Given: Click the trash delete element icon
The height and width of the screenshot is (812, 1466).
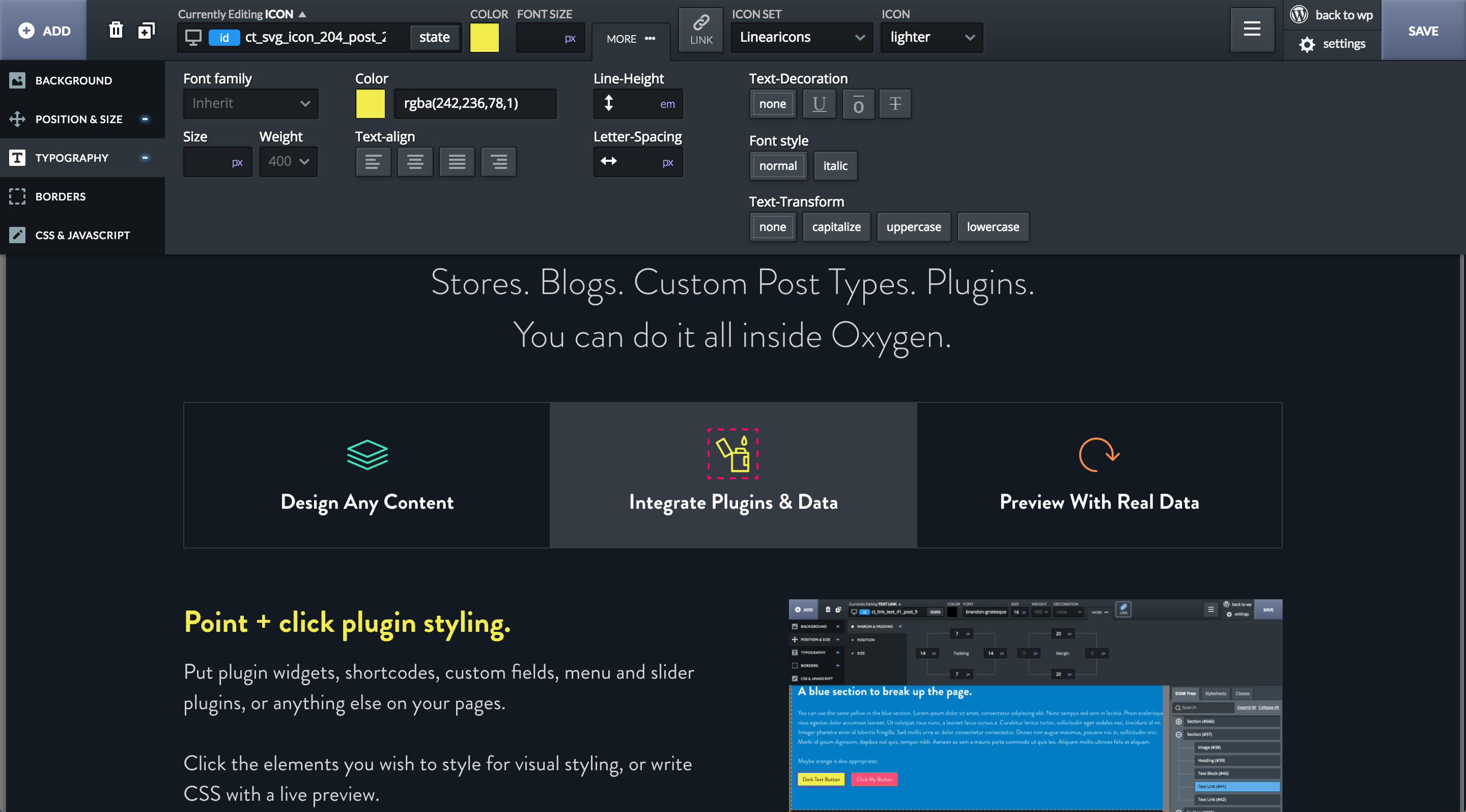Looking at the screenshot, I should pos(116,30).
